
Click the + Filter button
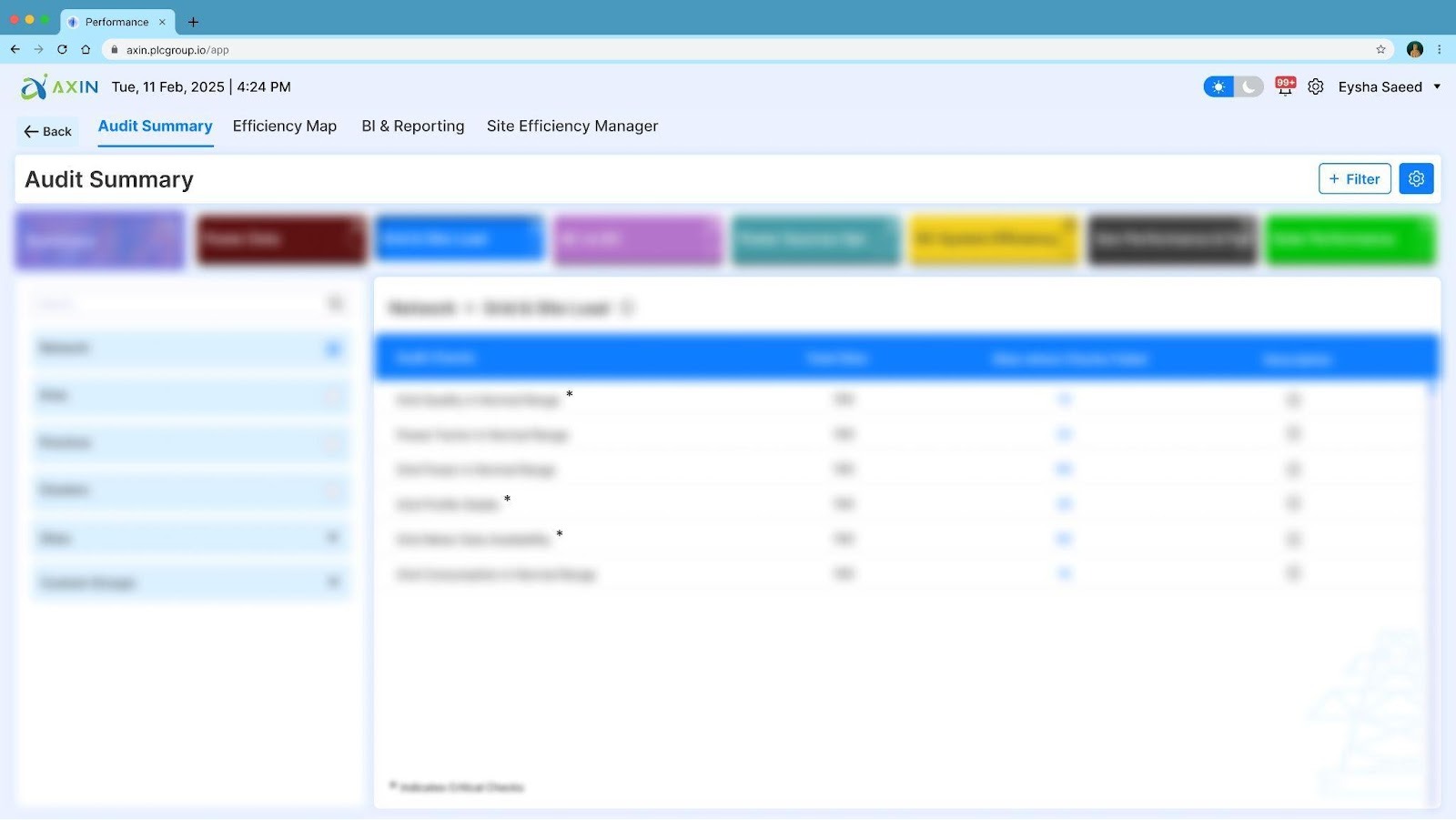1354,179
